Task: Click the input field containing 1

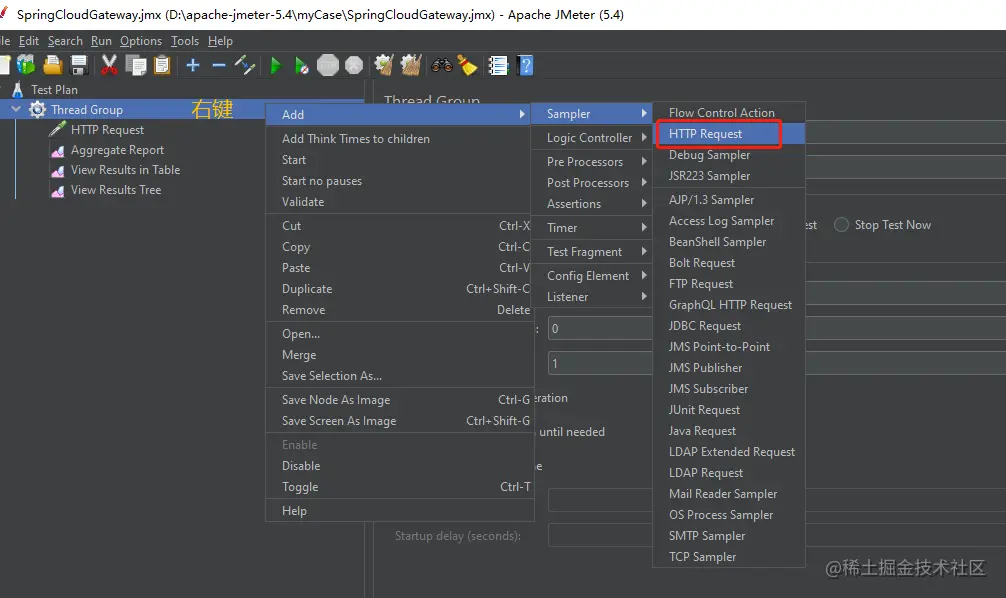Action: tap(600, 364)
